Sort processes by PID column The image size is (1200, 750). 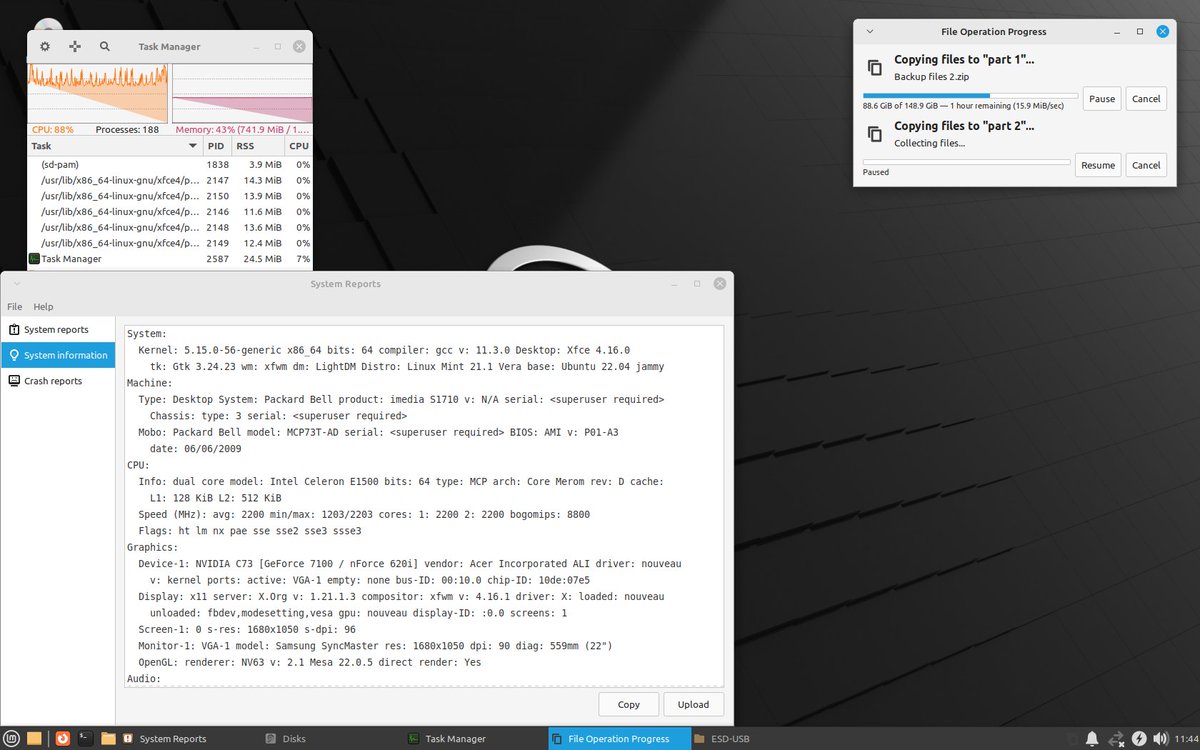[x=217, y=146]
